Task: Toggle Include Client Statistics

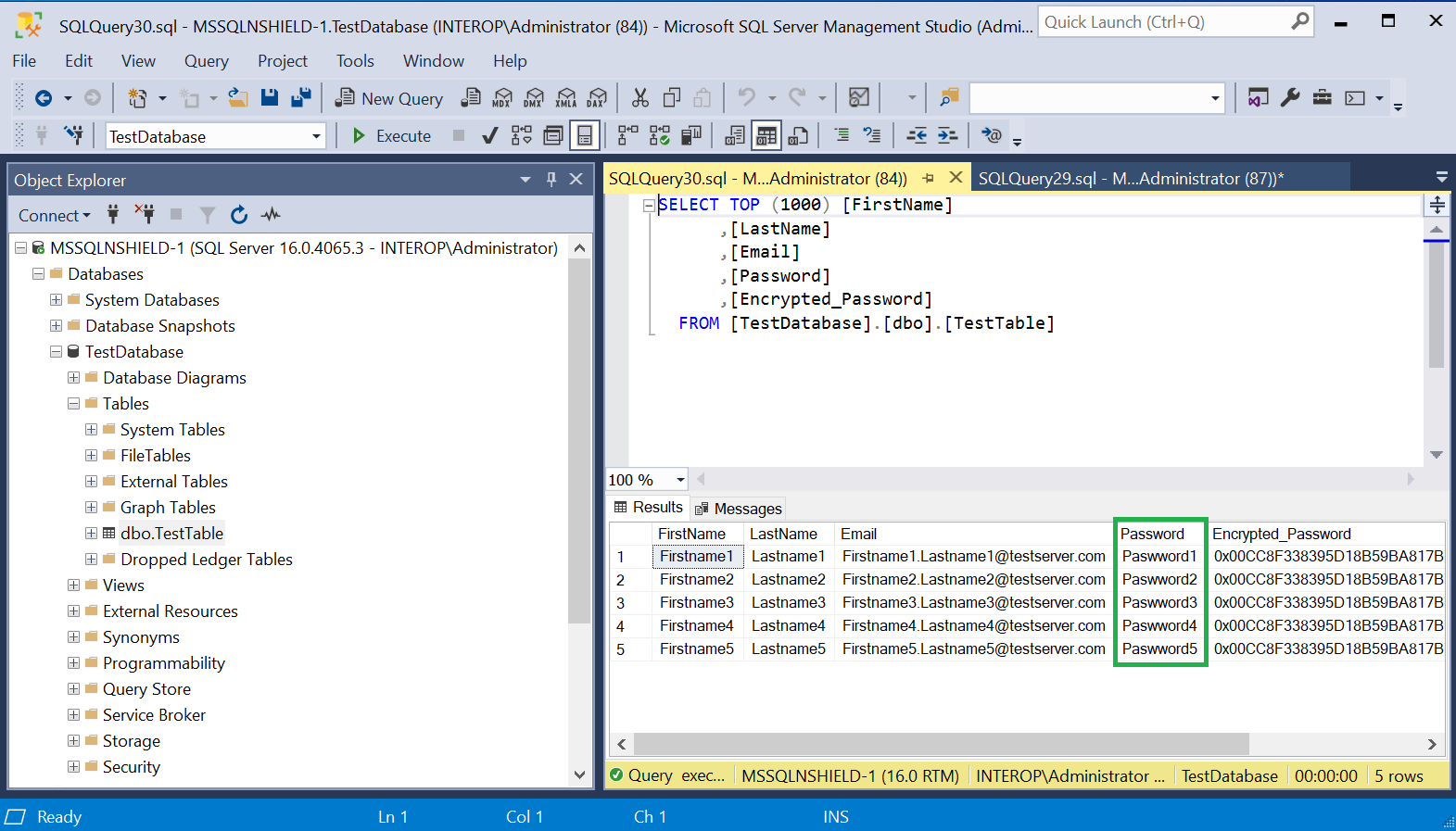Action: click(x=690, y=136)
